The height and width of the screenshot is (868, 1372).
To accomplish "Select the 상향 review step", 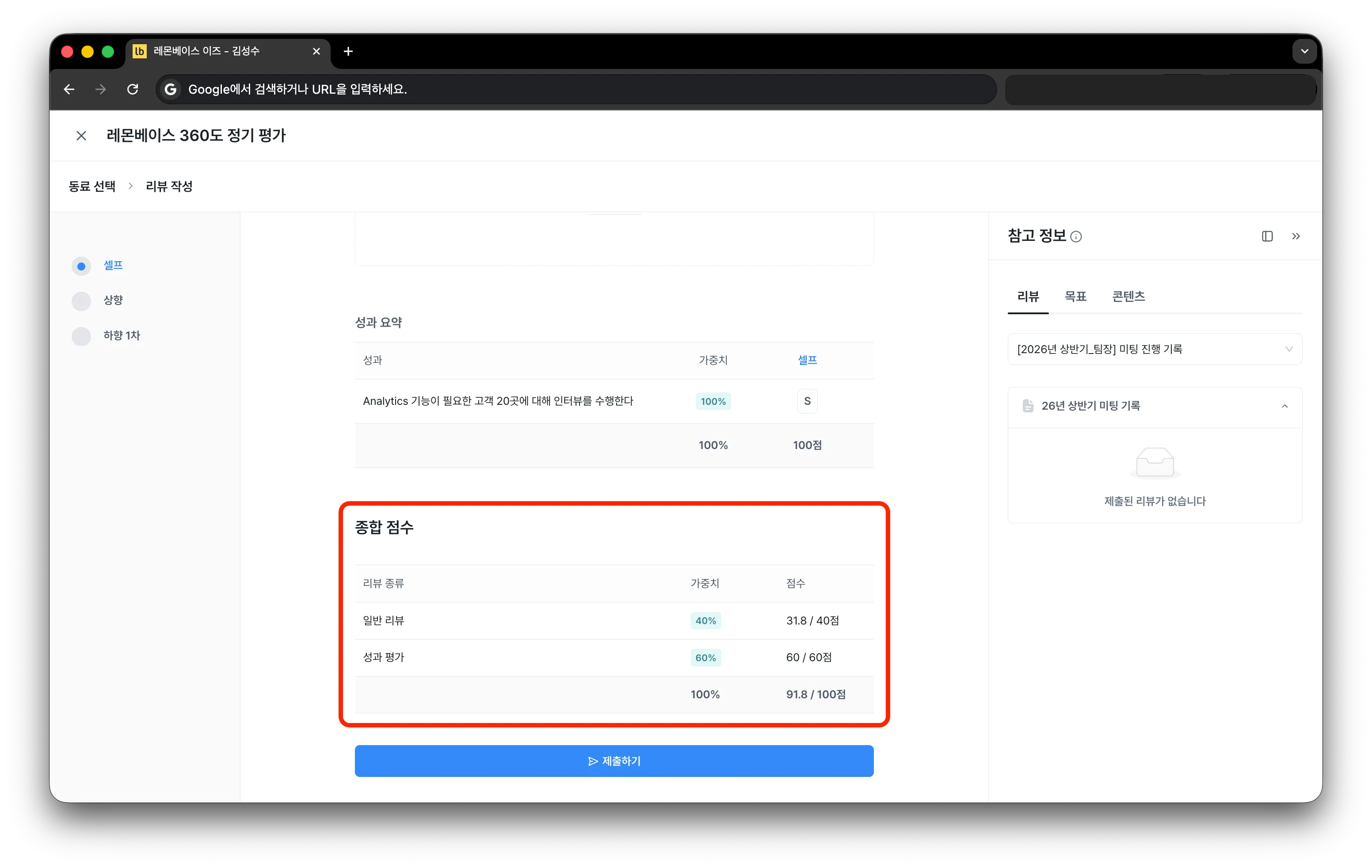I will click(113, 300).
